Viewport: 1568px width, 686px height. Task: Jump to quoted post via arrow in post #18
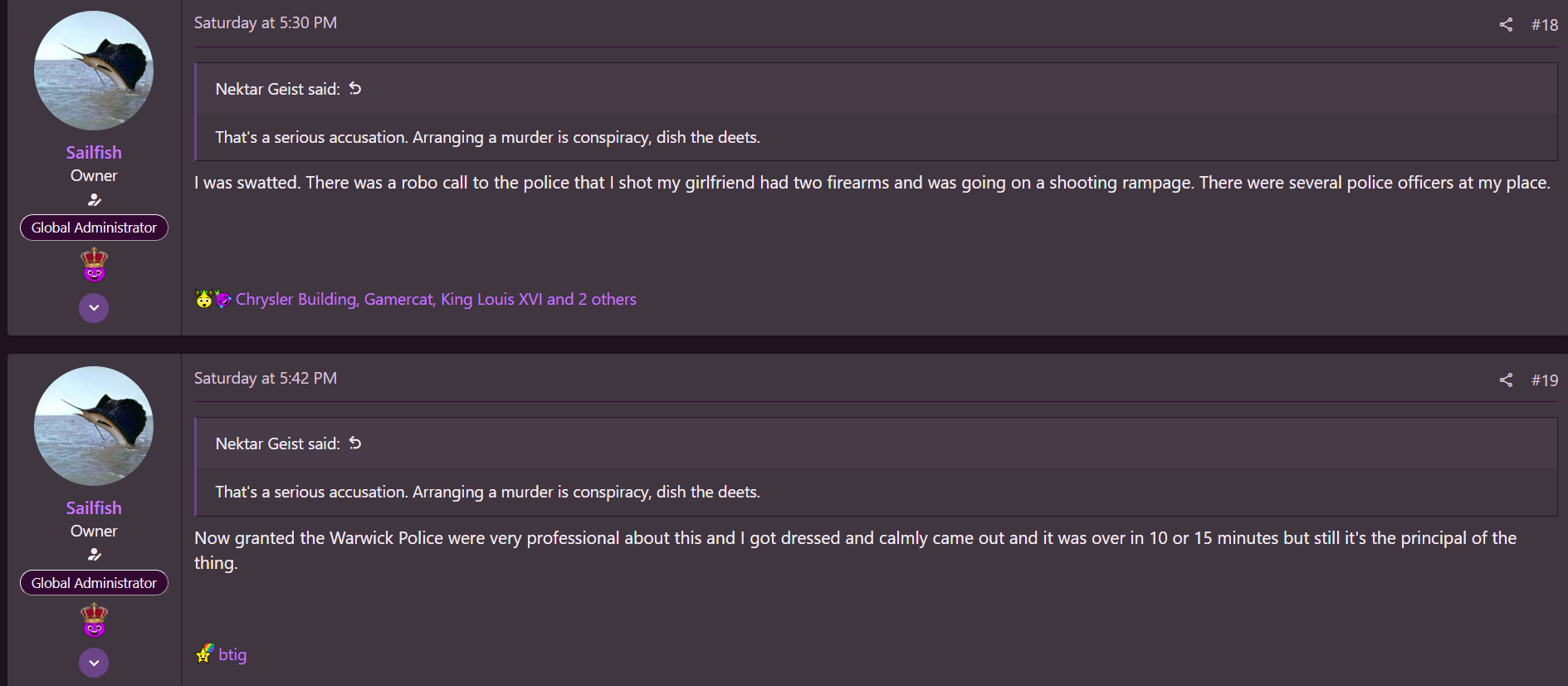point(355,89)
